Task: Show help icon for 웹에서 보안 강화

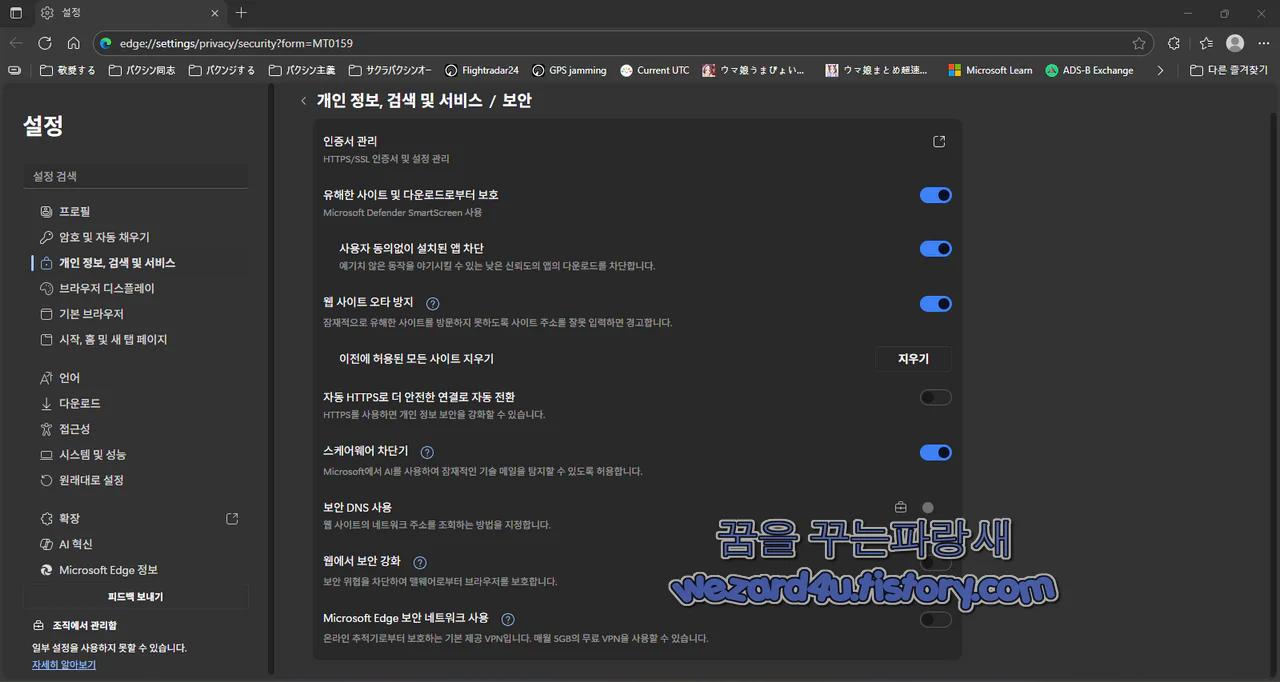Action: pyautogui.click(x=420, y=563)
